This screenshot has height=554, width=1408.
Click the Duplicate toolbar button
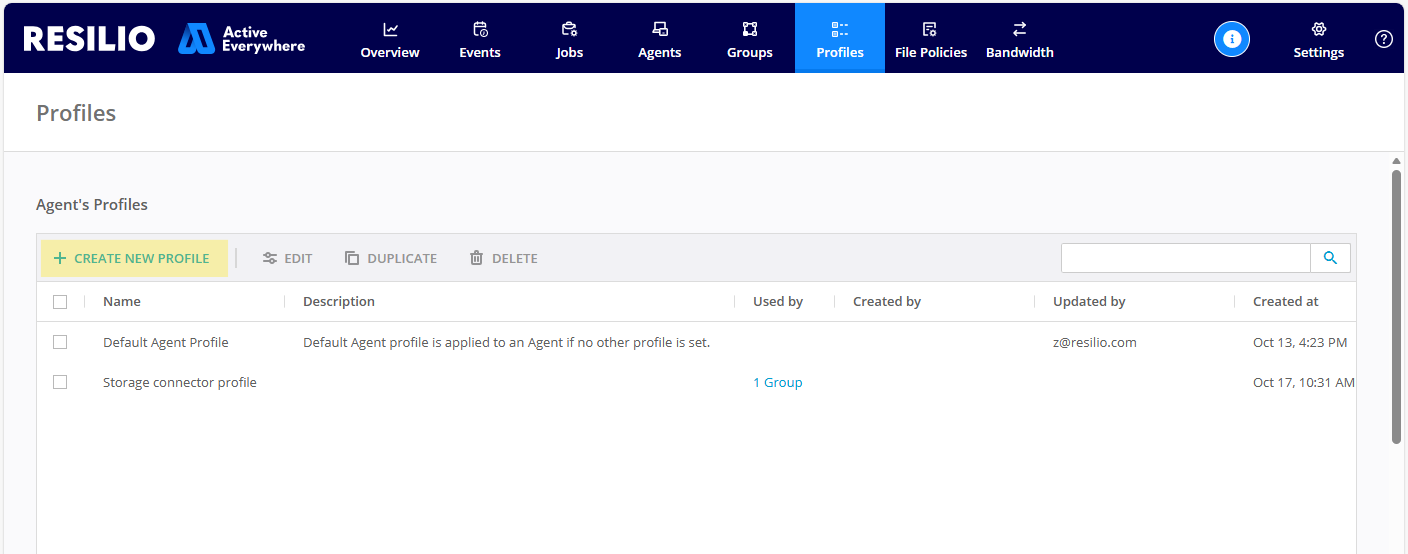tap(391, 258)
